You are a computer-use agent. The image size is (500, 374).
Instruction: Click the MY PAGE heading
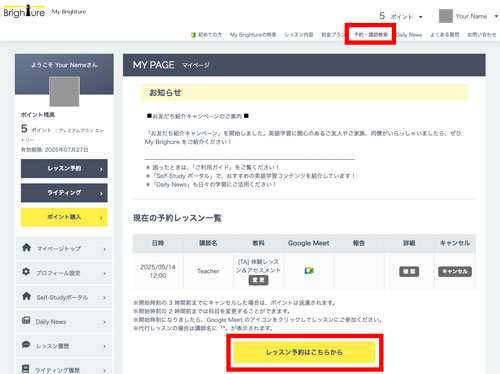[153, 65]
